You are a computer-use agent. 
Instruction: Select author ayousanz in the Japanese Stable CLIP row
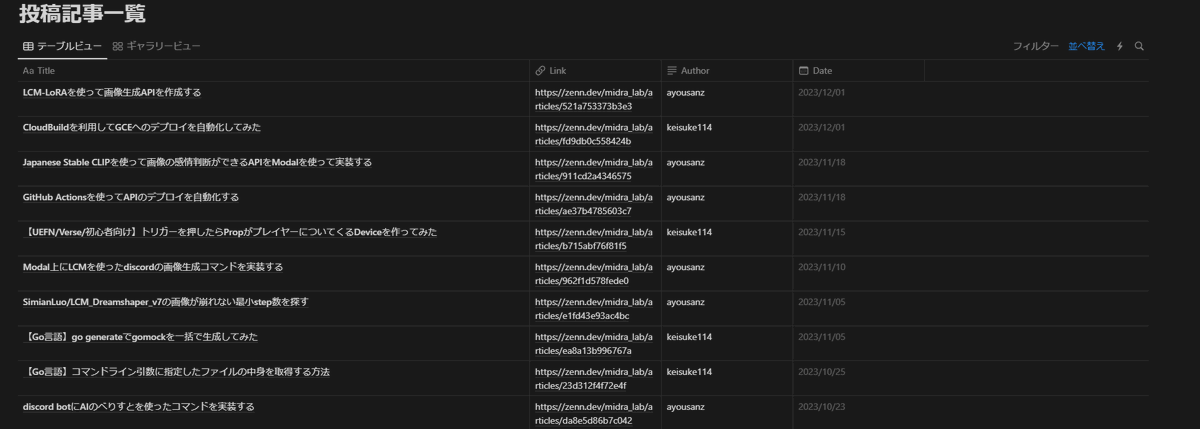(686, 162)
